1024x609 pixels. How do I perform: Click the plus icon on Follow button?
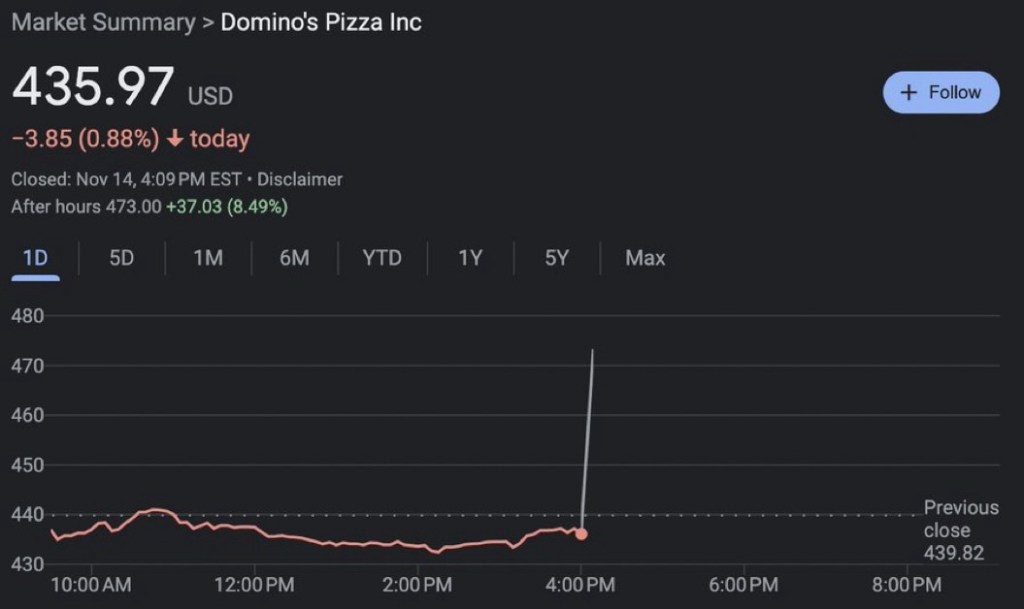[908, 92]
